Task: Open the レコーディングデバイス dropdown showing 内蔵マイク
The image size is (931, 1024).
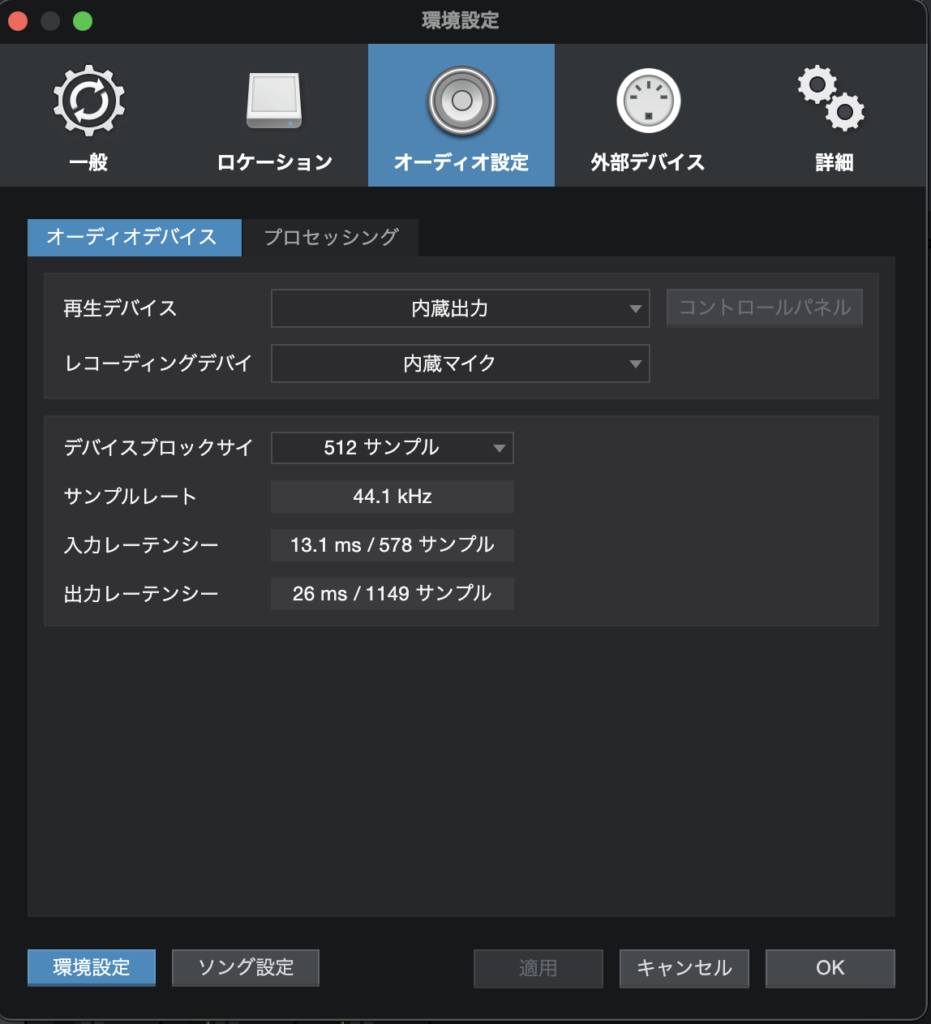Action: tap(460, 364)
